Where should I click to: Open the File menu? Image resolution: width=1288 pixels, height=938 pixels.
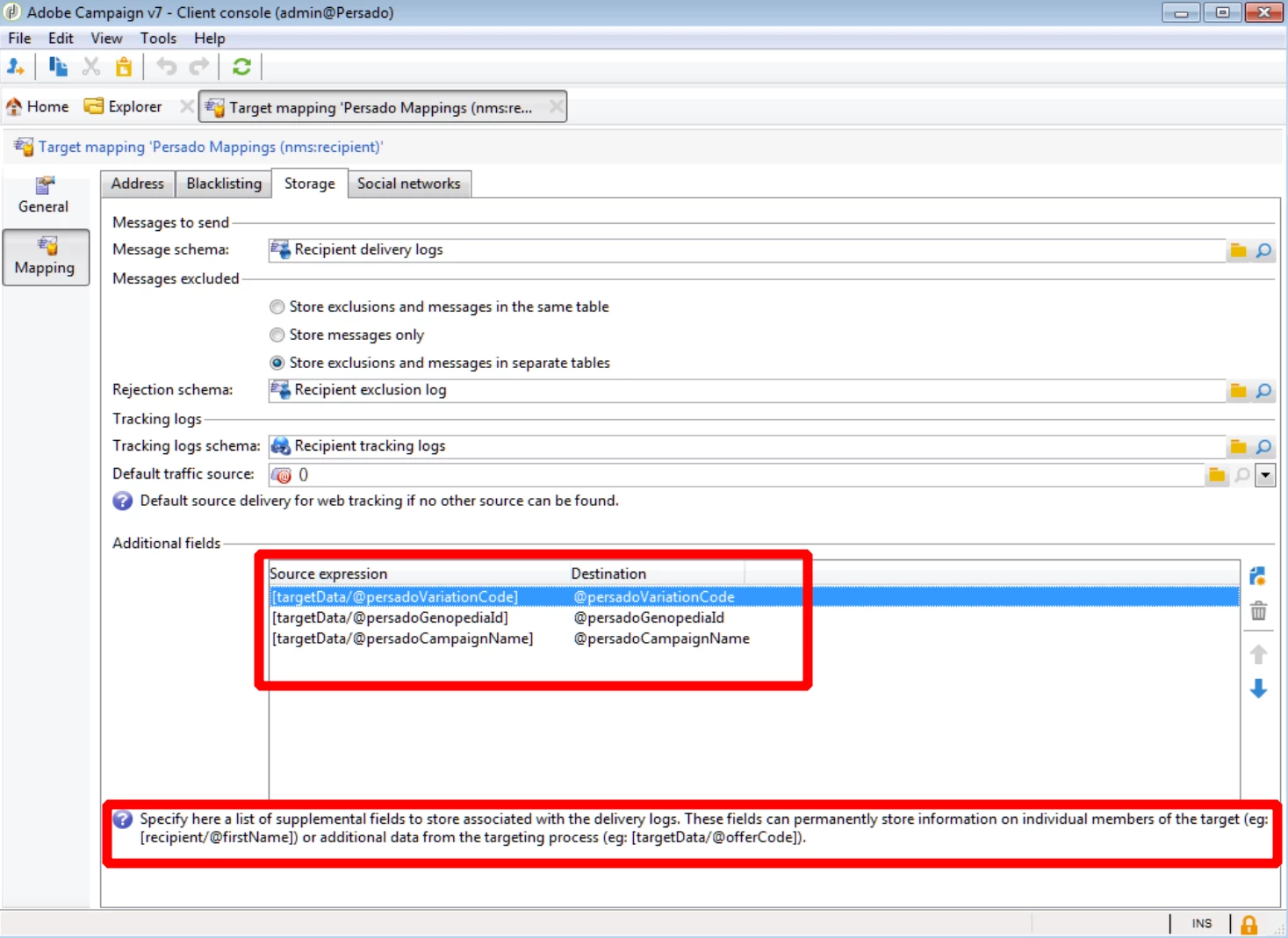pyautogui.click(x=19, y=39)
